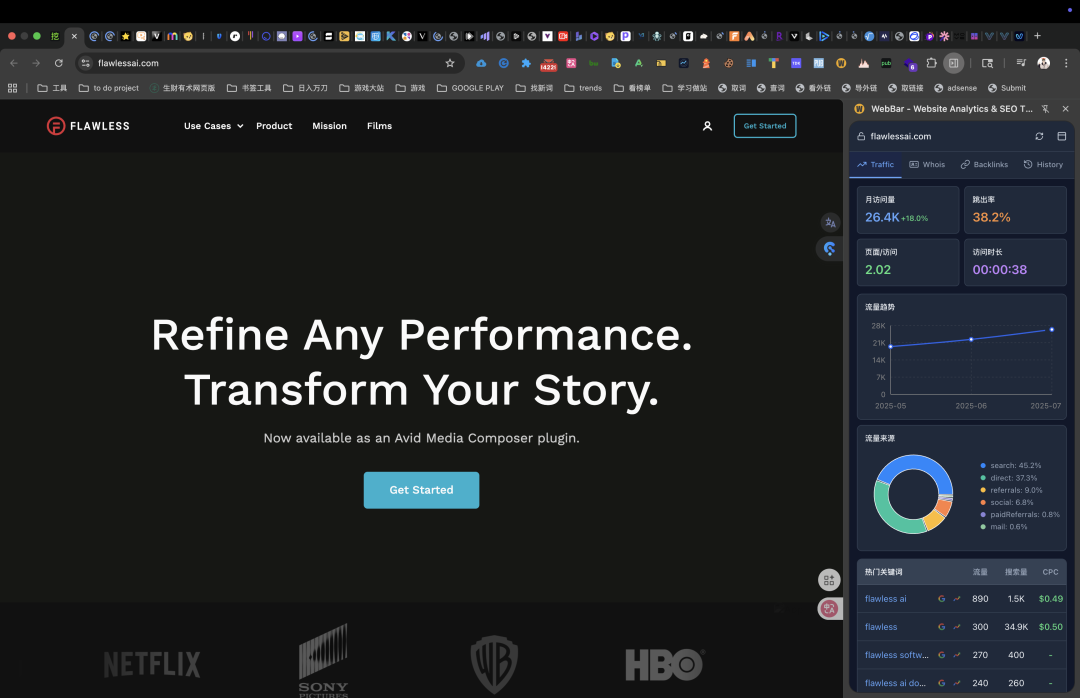
Task: Refresh WebBar data for flawlessai.com
Action: tap(1039, 136)
